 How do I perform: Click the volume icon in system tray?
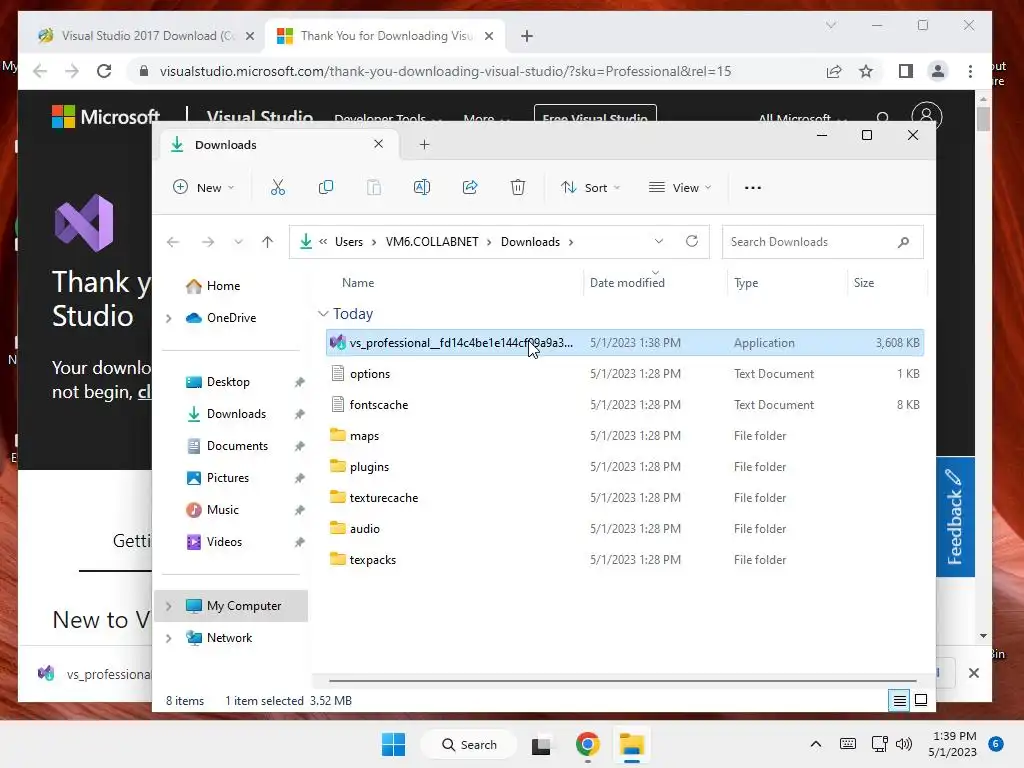[x=904, y=744]
